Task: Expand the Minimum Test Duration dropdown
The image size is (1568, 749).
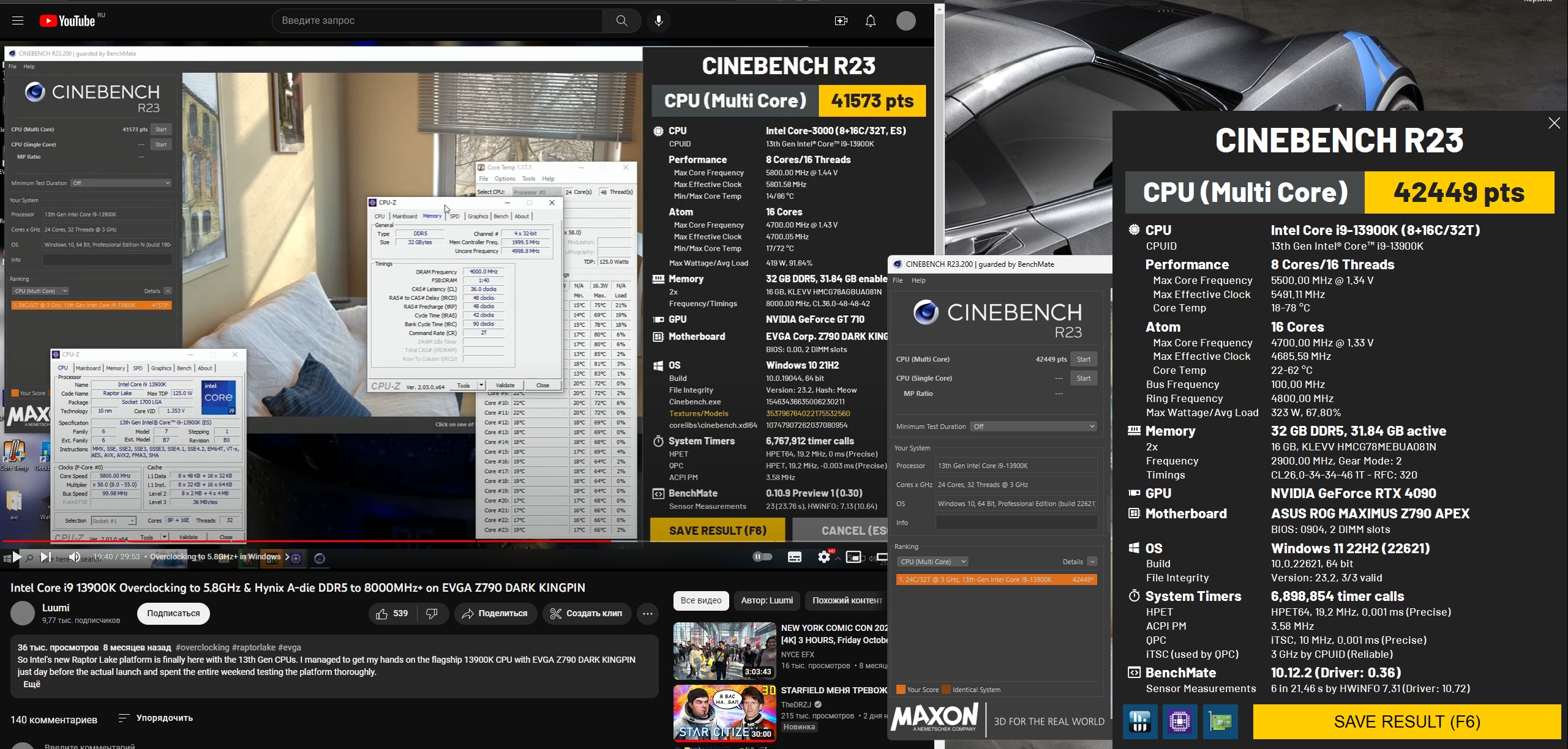Action: pyautogui.click(x=1033, y=427)
